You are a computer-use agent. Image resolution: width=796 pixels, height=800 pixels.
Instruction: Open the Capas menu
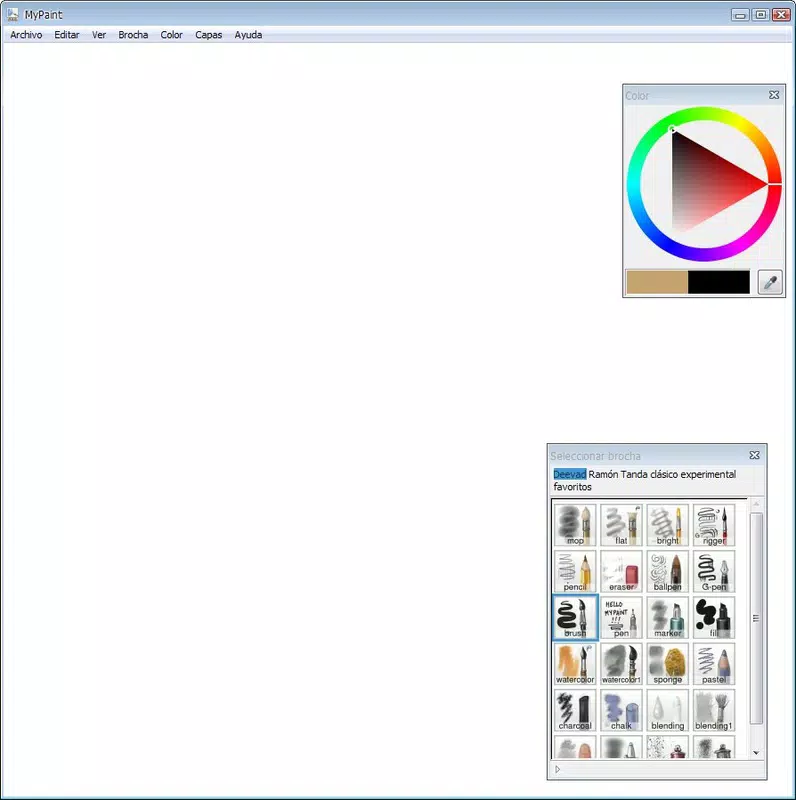point(209,35)
